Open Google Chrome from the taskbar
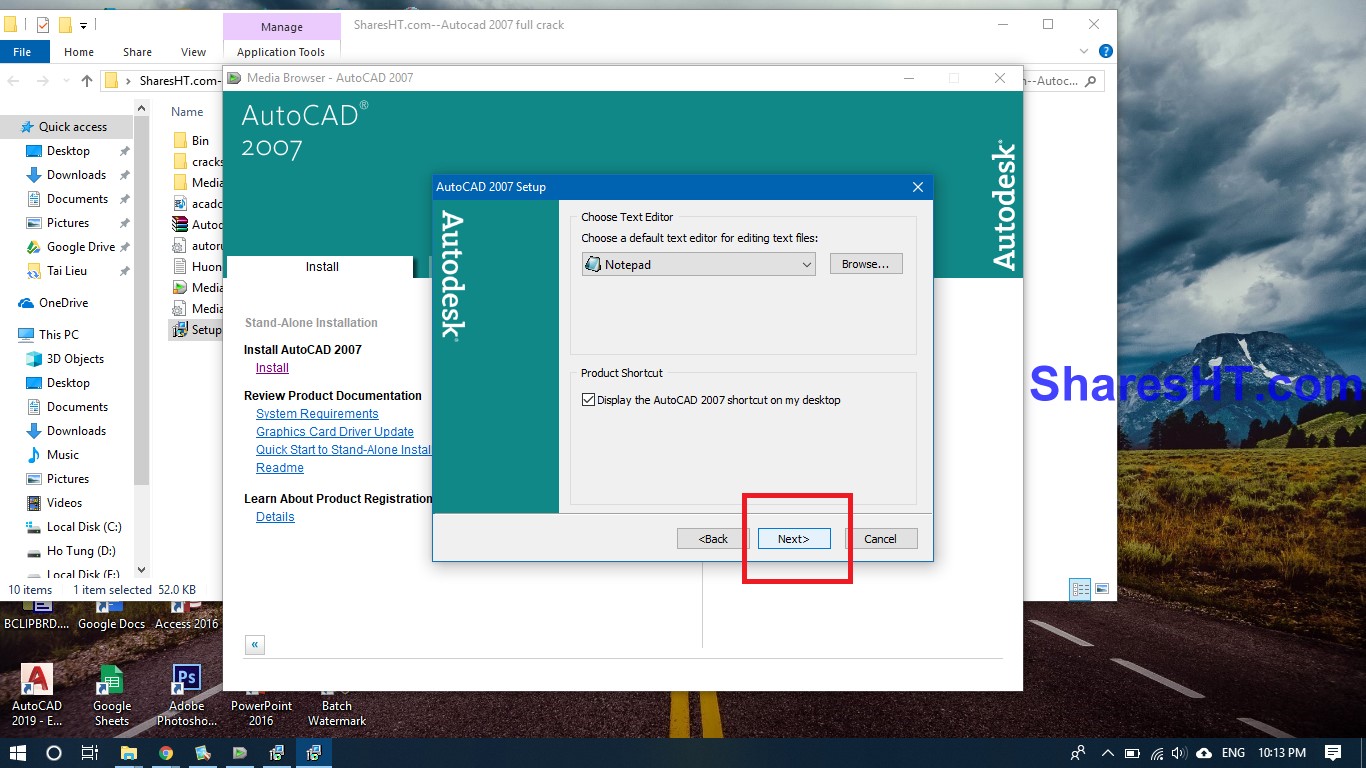The width and height of the screenshot is (1366, 768). [166, 753]
